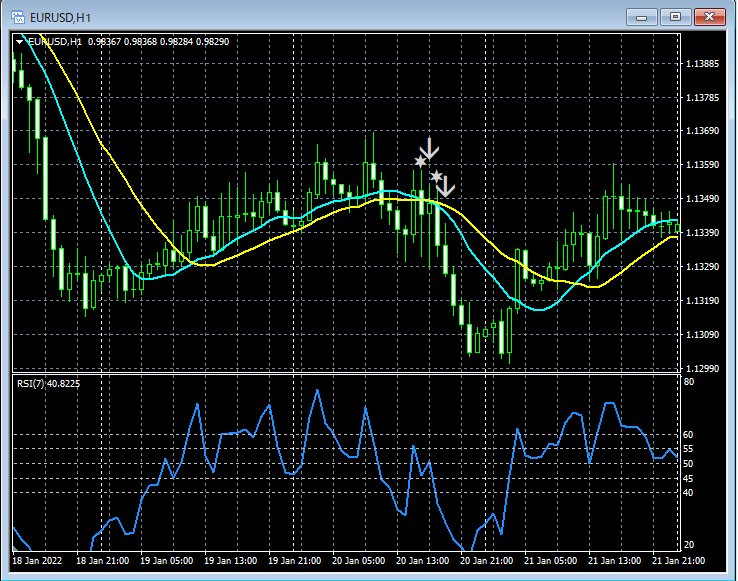Click RSI scale value 80

(x=689, y=382)
